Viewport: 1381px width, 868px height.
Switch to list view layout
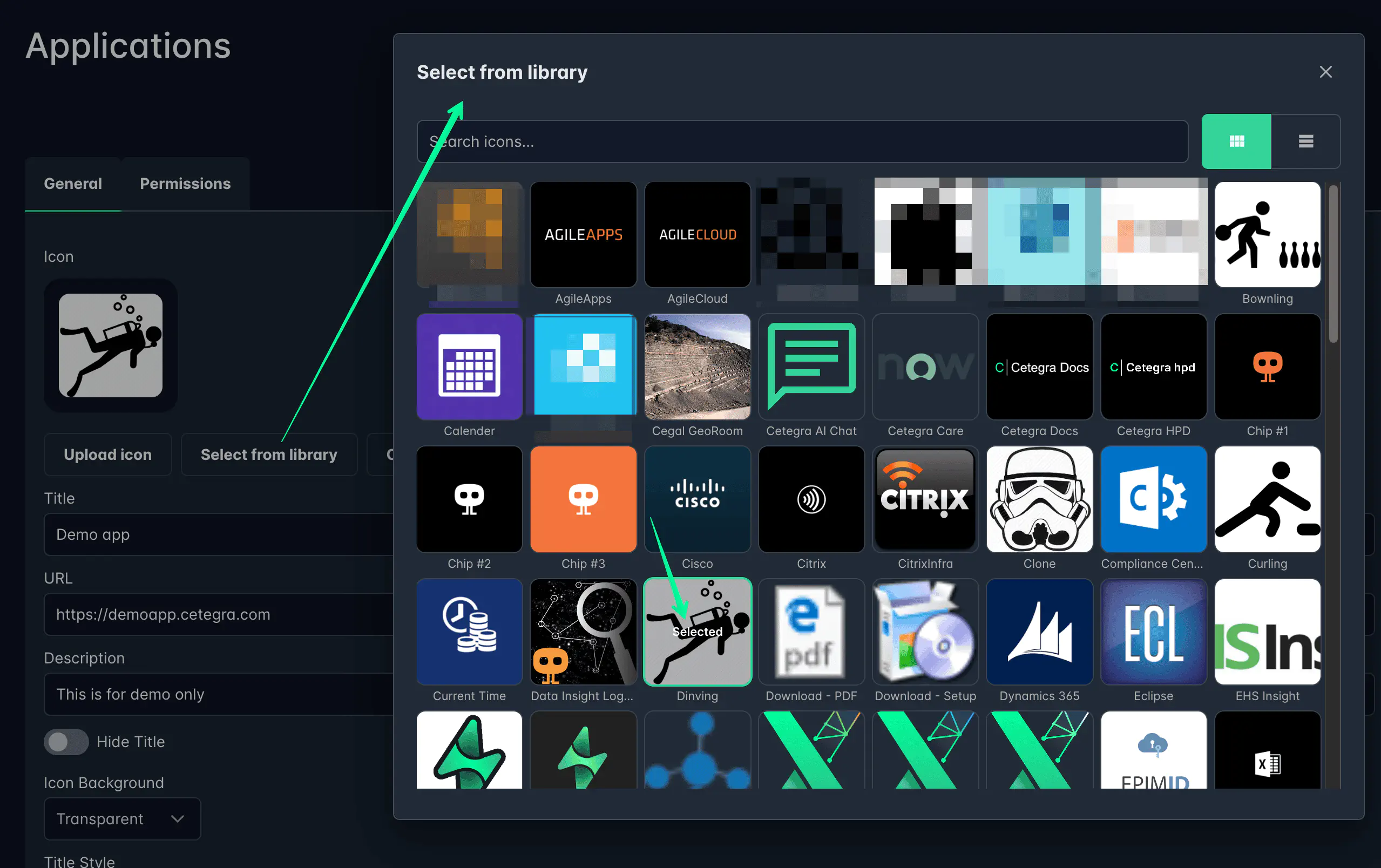tap(1305, 141)
